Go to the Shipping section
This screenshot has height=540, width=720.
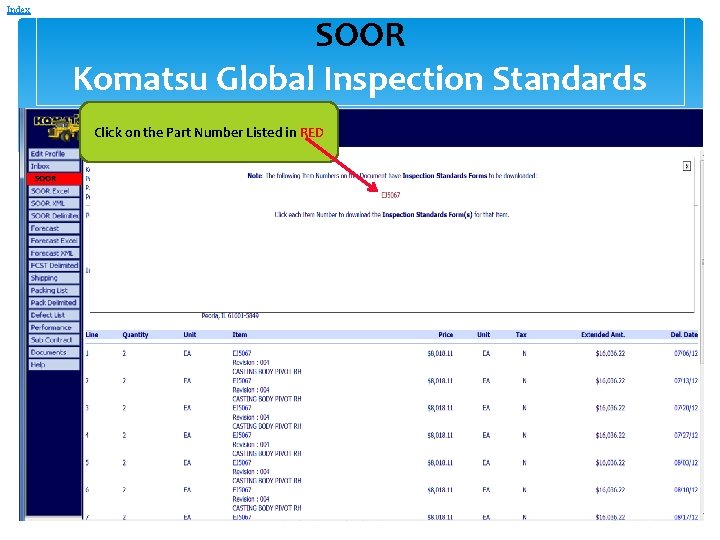click(x=54, y=278)
